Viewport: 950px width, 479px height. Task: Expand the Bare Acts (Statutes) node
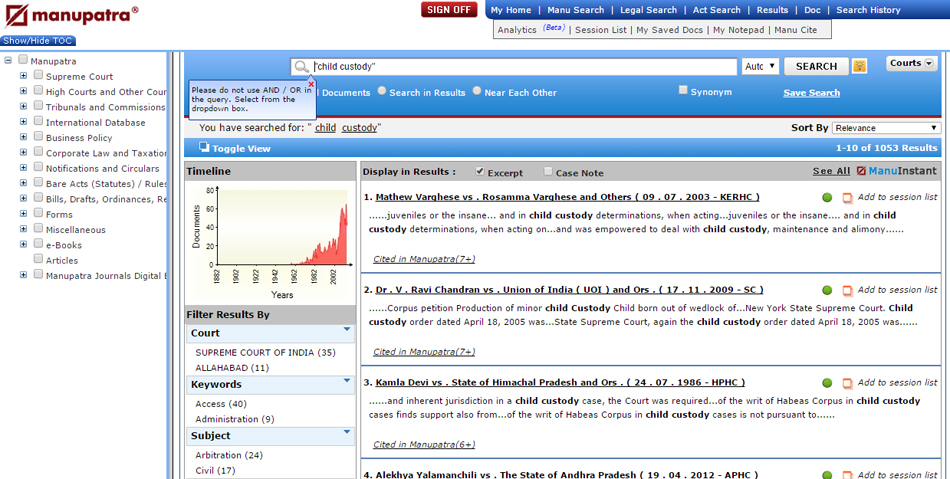coord(23,182)
